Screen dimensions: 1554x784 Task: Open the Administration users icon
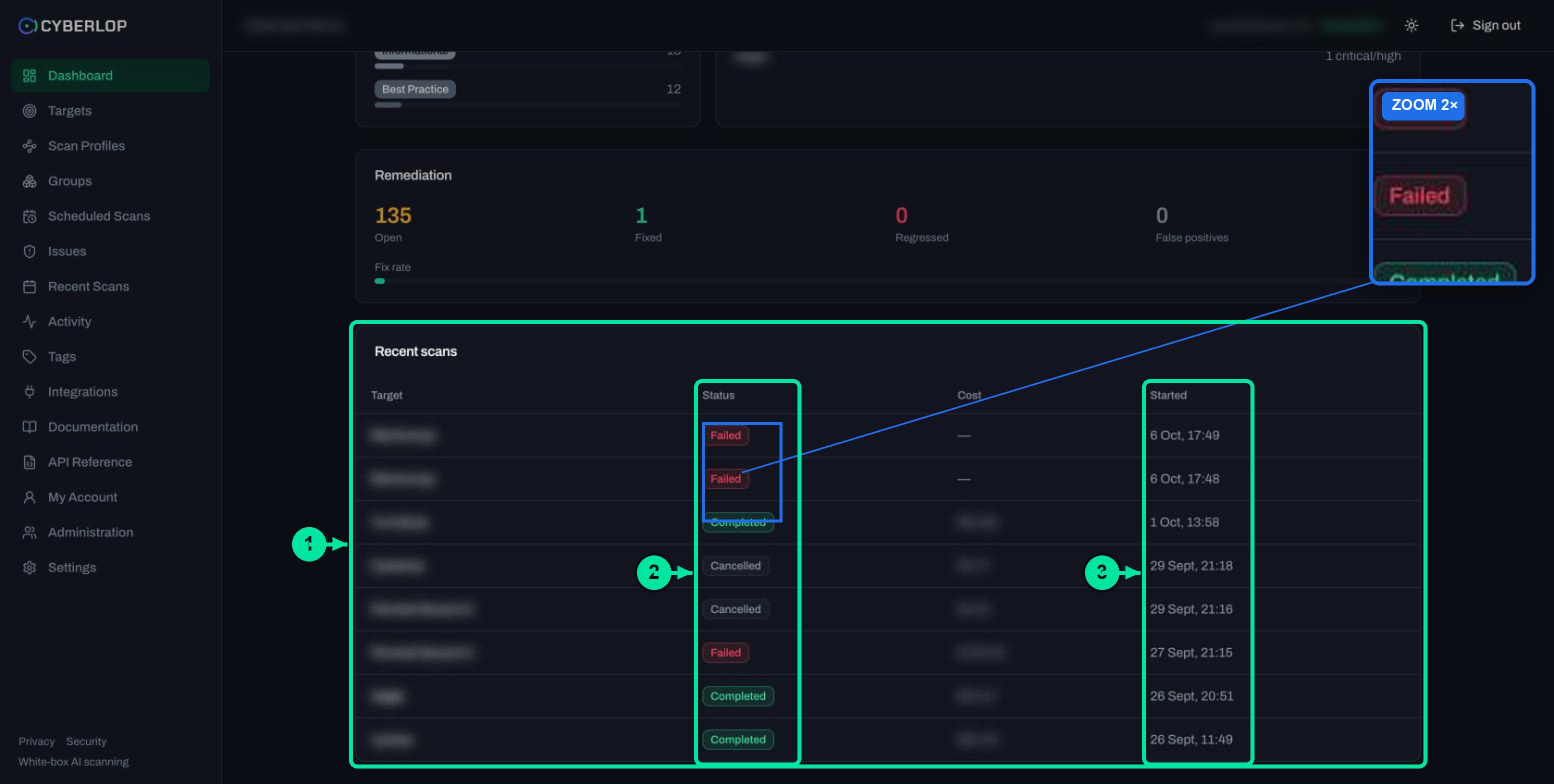pos(29,532)
